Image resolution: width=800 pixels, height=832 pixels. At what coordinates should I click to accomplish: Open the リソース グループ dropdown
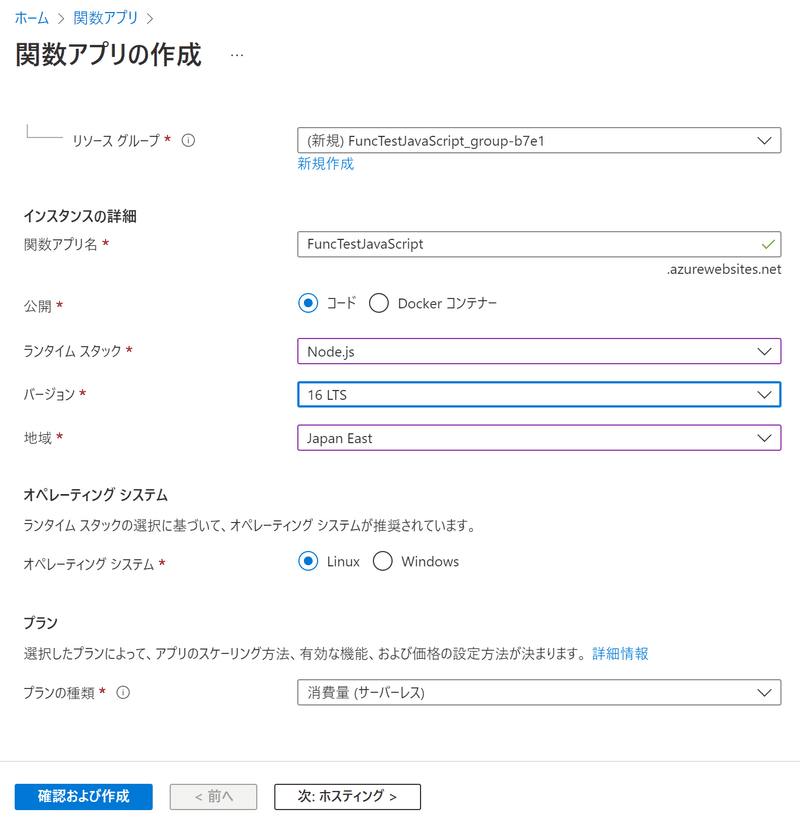pyautogui.click(x=540, y=140)
